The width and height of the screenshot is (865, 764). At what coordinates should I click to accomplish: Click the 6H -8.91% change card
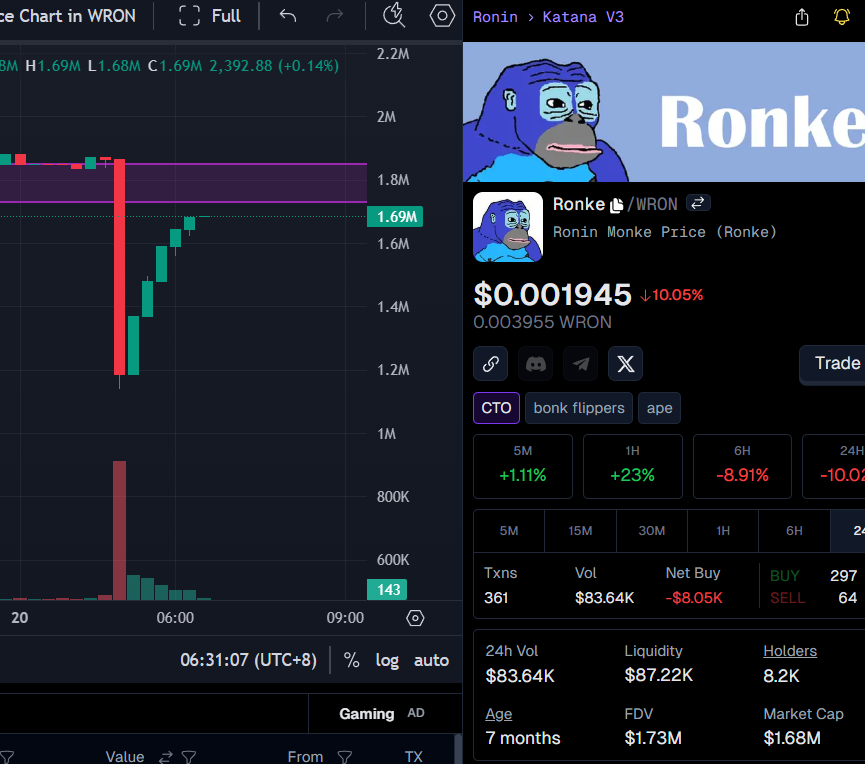742,466
